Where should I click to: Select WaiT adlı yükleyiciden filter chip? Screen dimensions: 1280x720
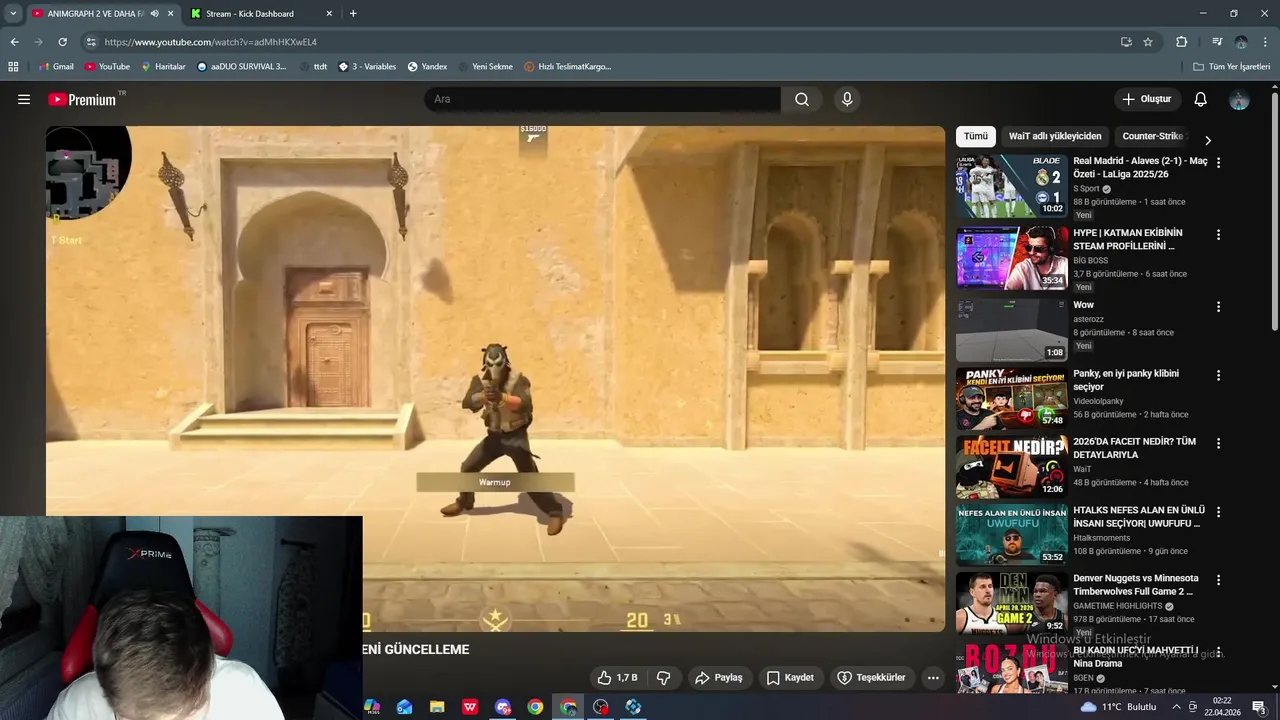click(1055, 136)
